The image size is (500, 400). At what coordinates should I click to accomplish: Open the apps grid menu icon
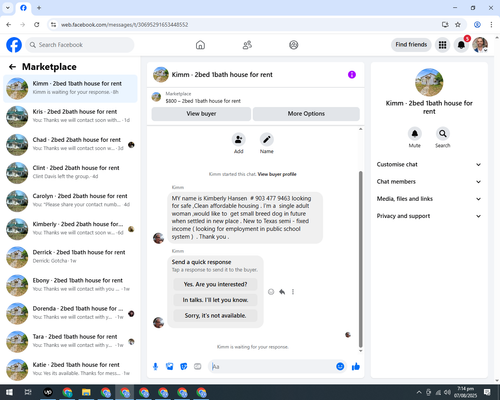442,45
